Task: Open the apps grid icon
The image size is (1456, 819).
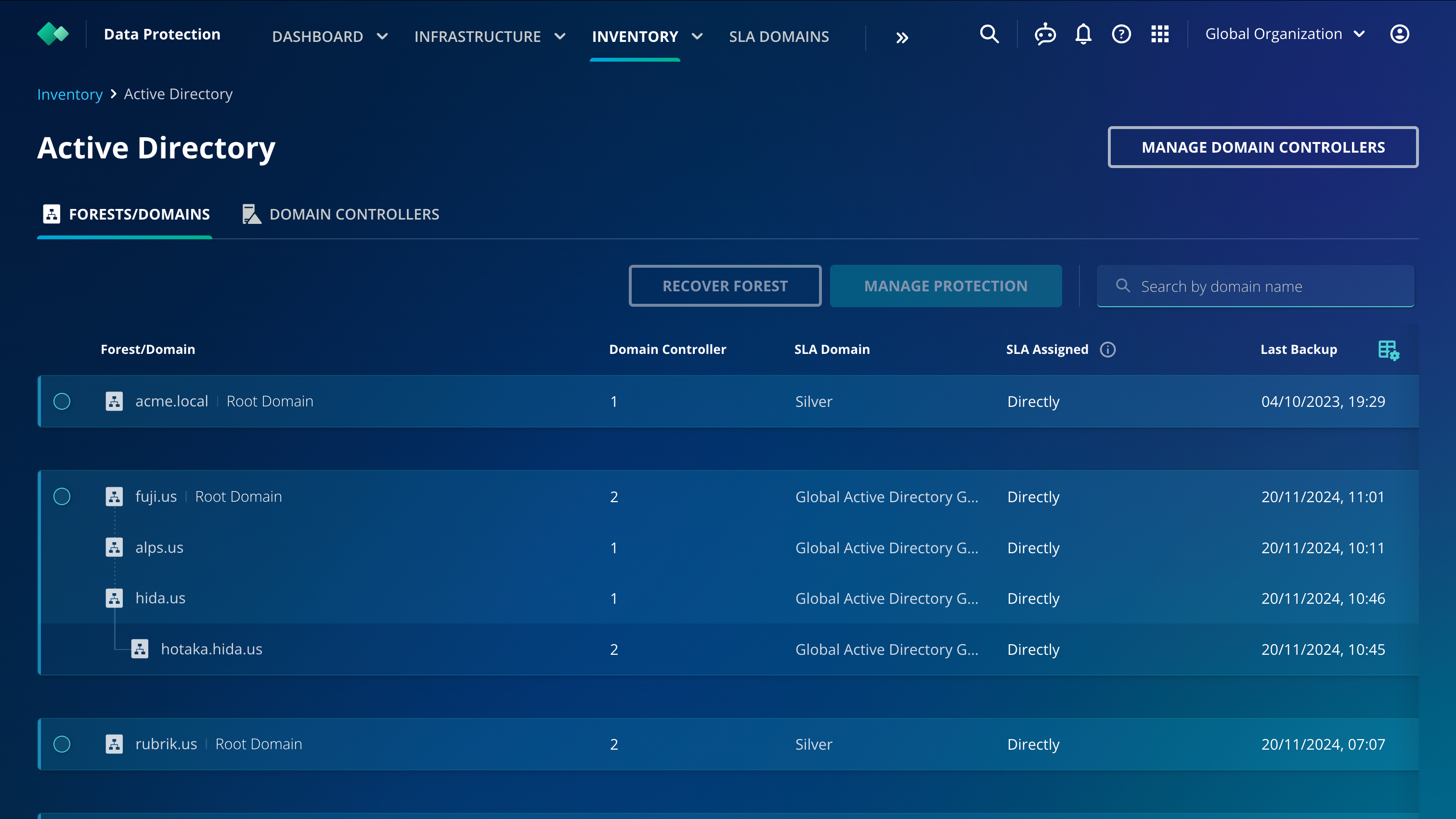Action: [1160, 34]
